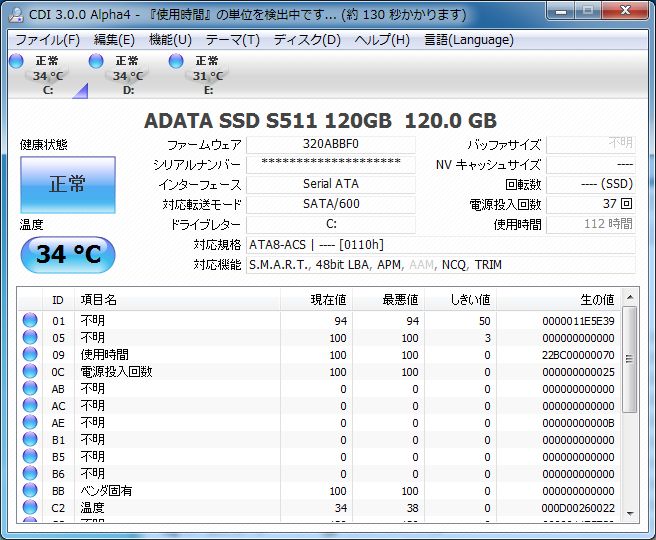Open the 言語(Language) menu
Screen dimensions: 656x540
click(469, 40)
